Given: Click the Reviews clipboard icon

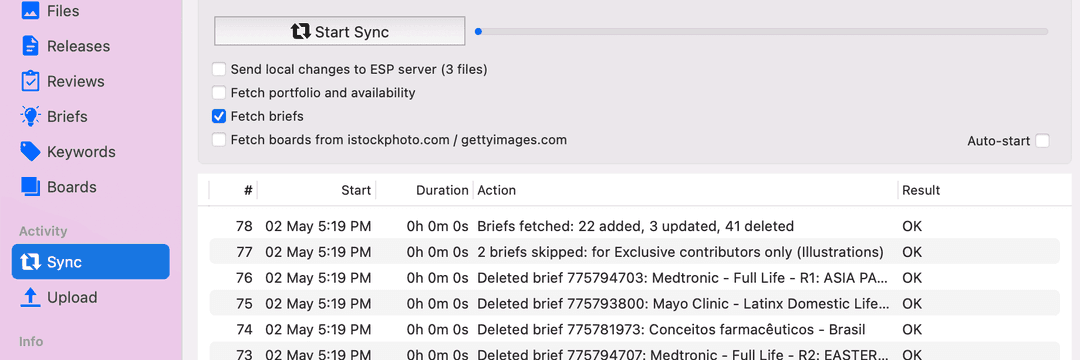Looking at the screenshot, I should pyautogui.click(x=30, y=81).
